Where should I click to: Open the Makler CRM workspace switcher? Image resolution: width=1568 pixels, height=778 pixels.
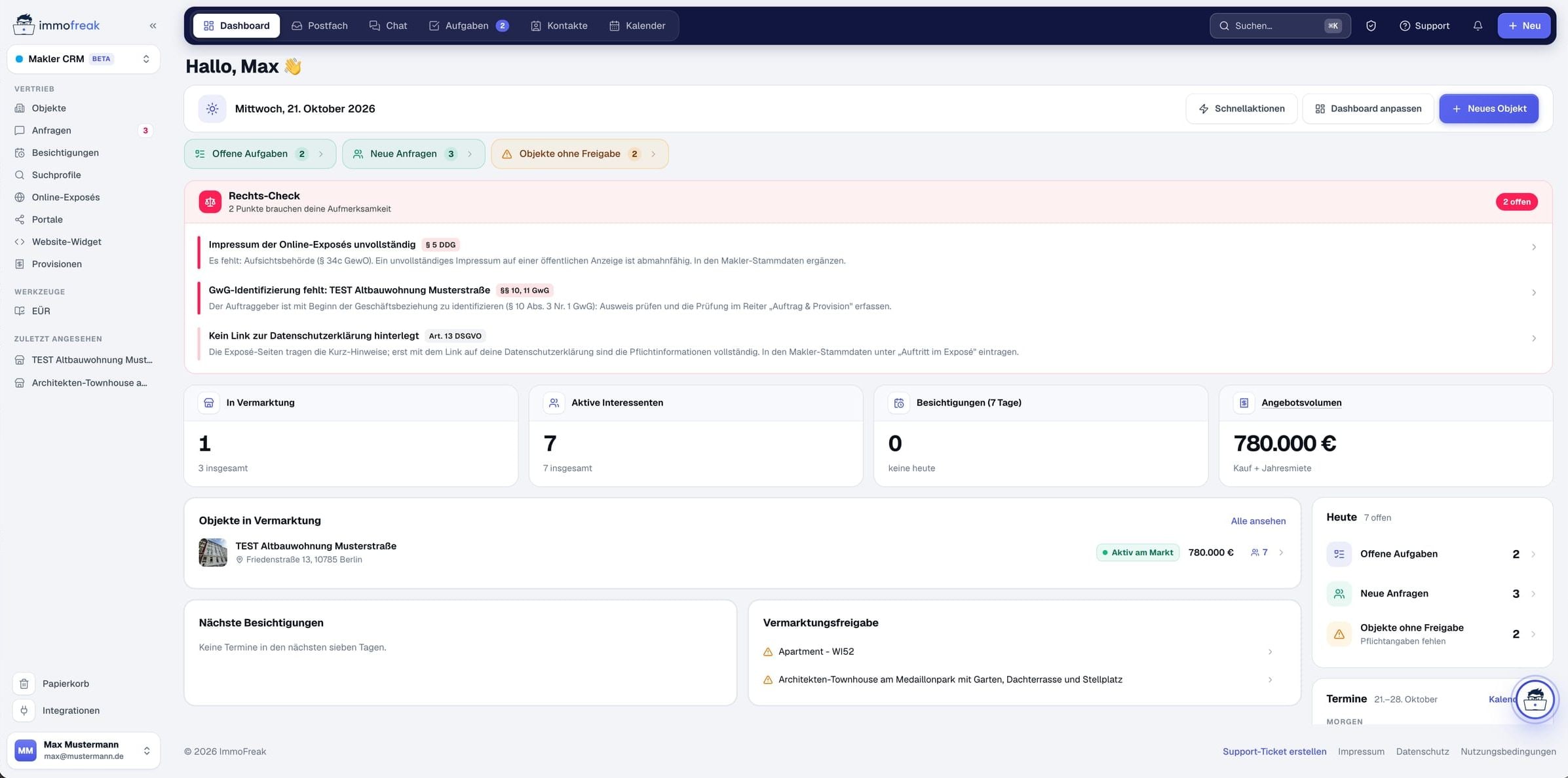click(x=83, y=59)
